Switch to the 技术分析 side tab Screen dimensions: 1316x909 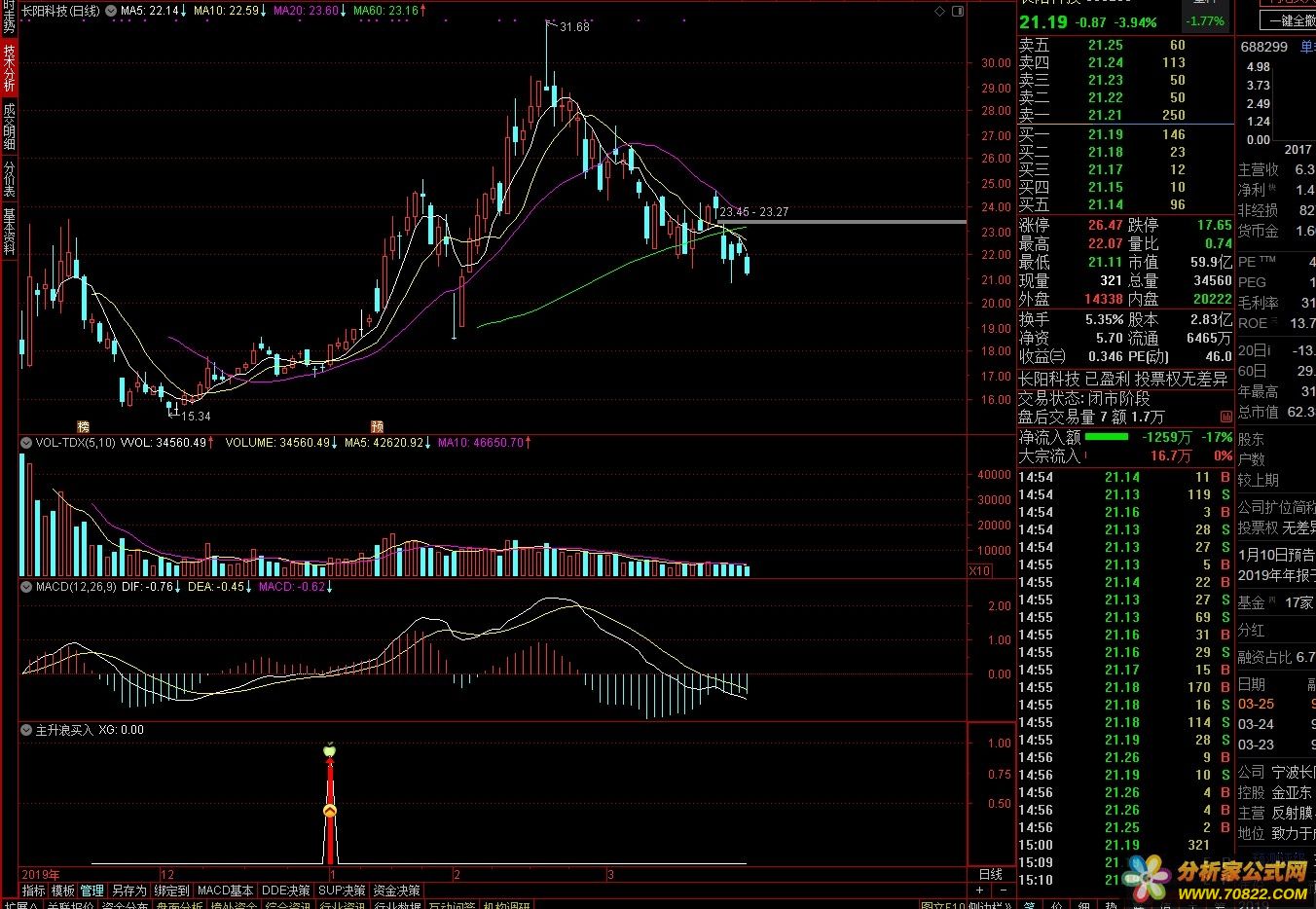(9, 68)
